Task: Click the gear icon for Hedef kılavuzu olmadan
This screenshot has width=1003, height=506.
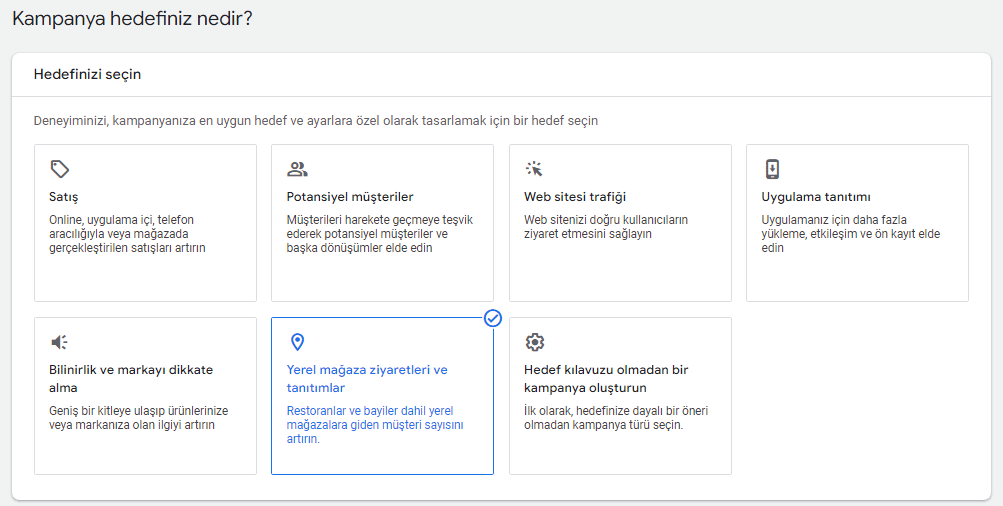Action: (x=534, y=342)
